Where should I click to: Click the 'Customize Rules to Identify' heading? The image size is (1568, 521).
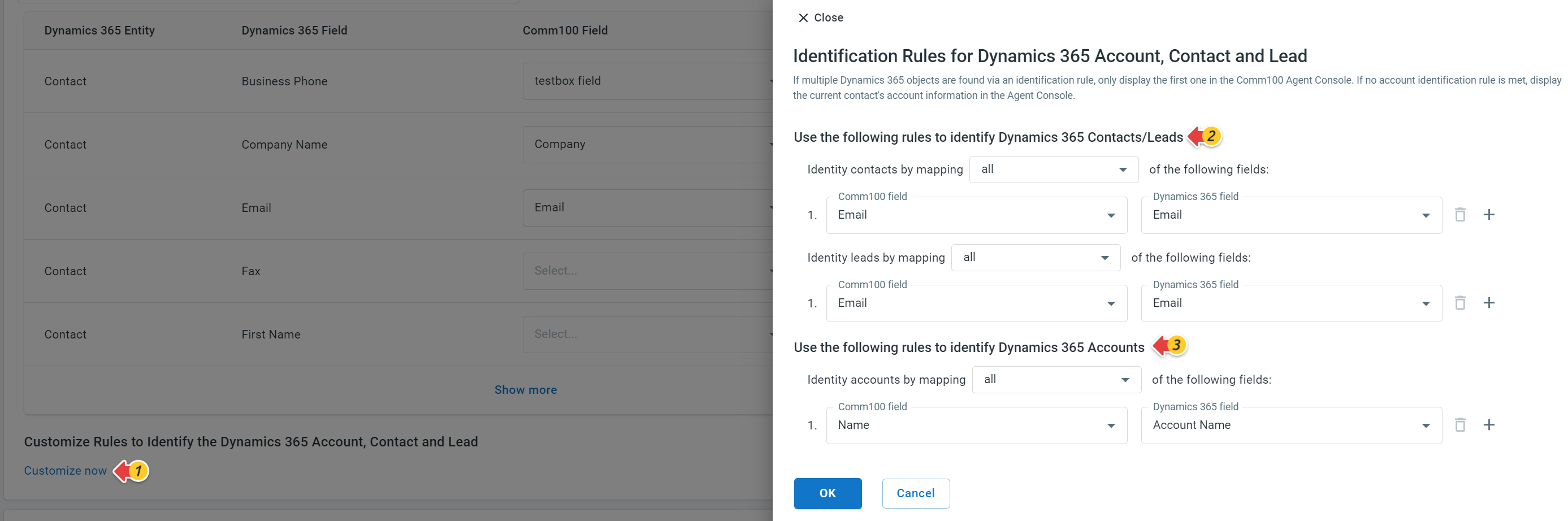tap(251, 442)
